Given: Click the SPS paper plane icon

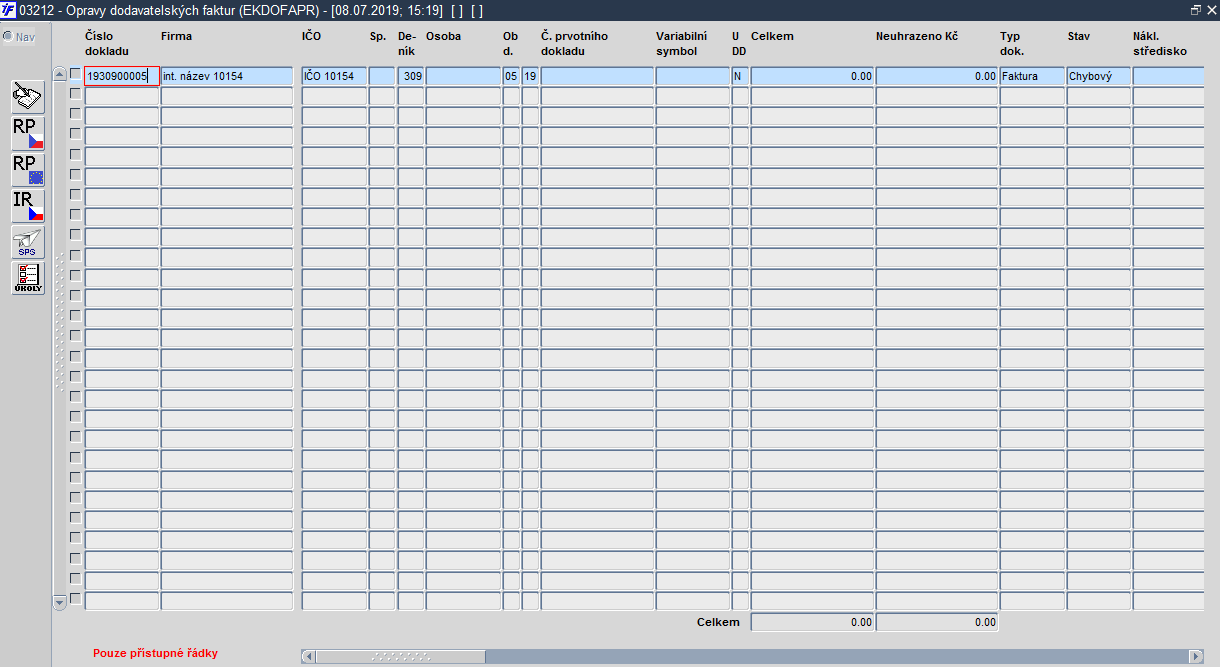Looking at the screenshot, I should (x=28, y=242).
